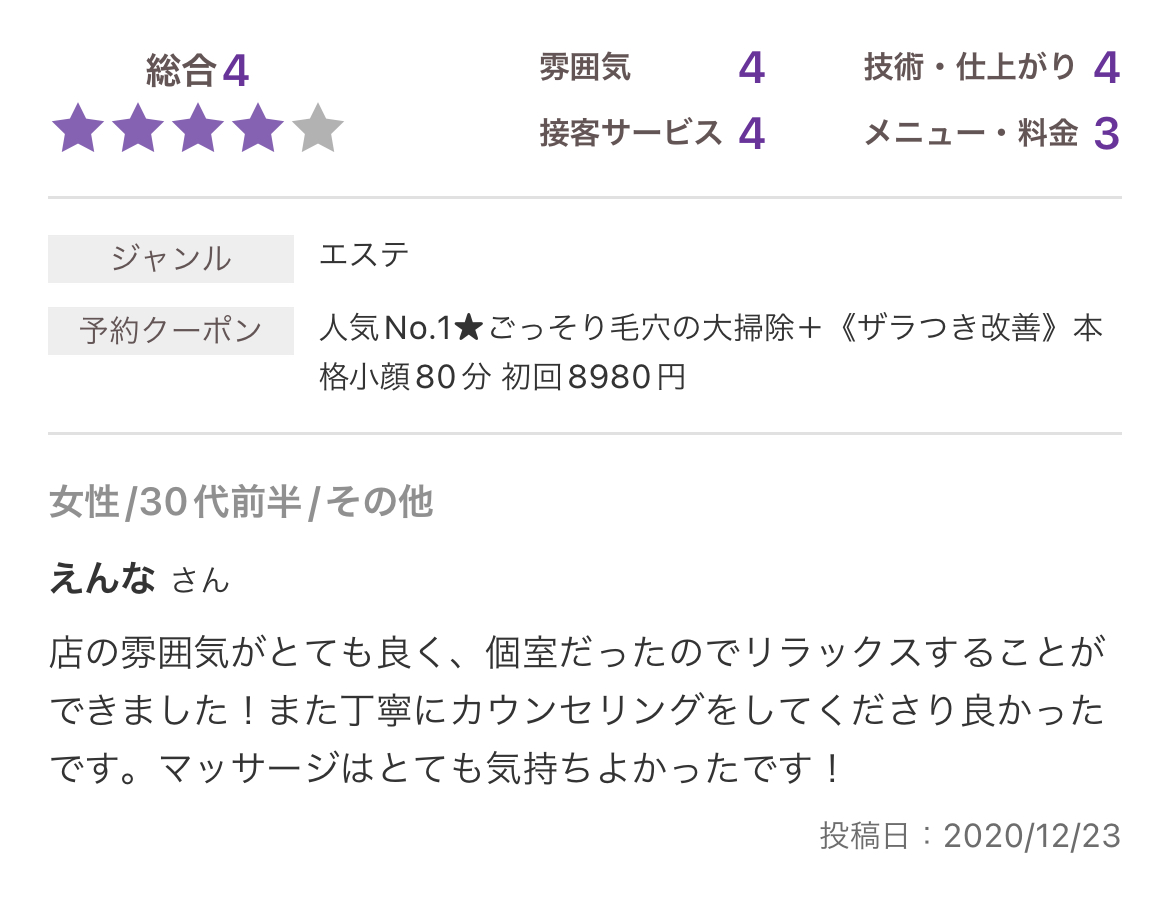Click the second purple rating star
This screenshot has width=1170, height=899.
[x=138, y=128]
